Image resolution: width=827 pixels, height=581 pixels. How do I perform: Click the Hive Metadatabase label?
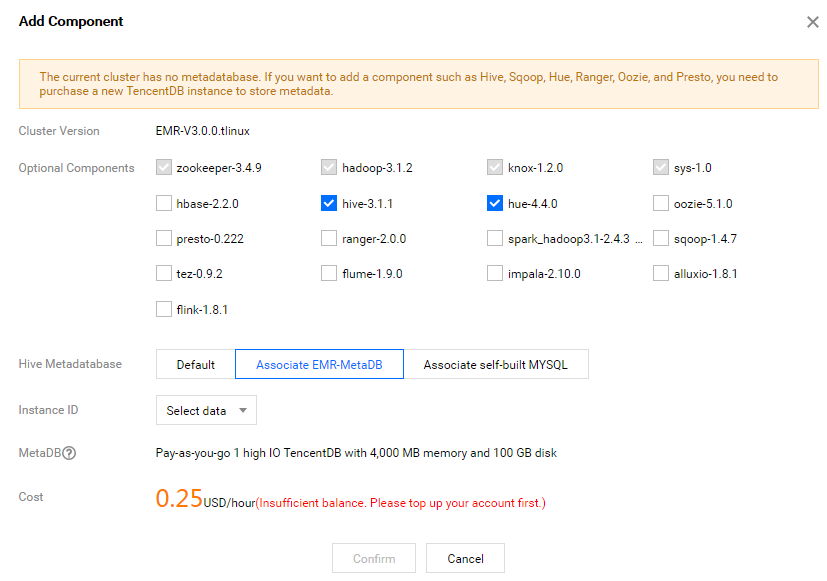click(70, 364)
